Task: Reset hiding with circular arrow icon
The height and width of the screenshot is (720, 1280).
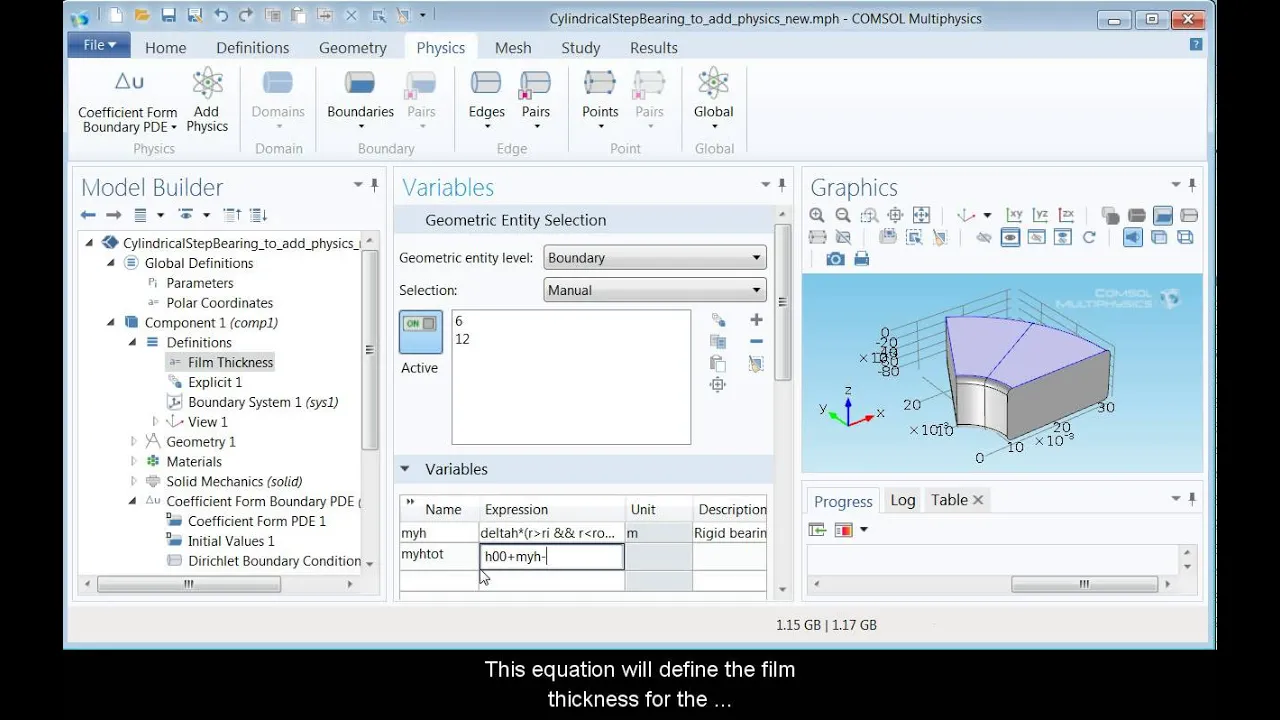Action: [1089, 237]
